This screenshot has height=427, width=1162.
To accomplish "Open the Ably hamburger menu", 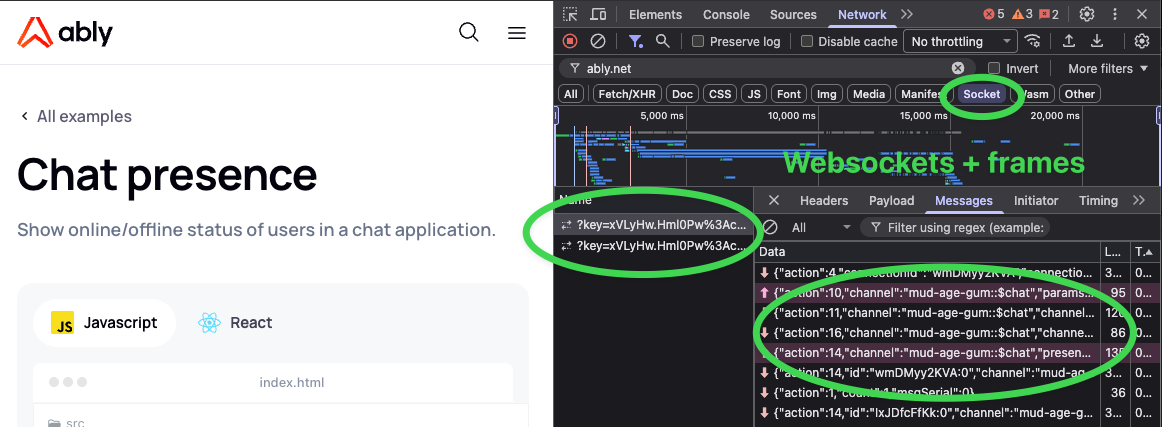I will point(517,33).
